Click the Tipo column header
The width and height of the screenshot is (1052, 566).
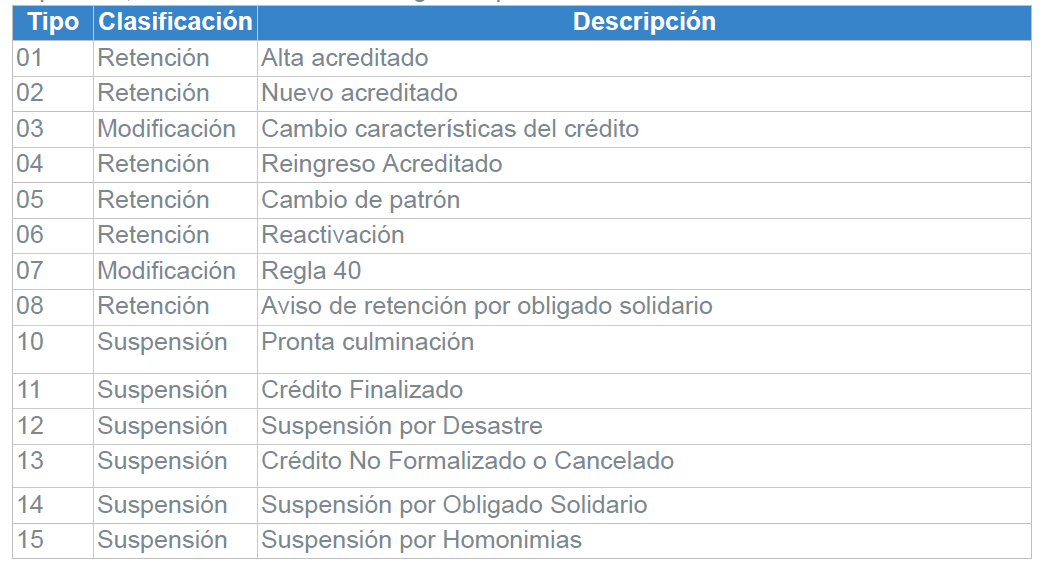(x=53, y=22)
